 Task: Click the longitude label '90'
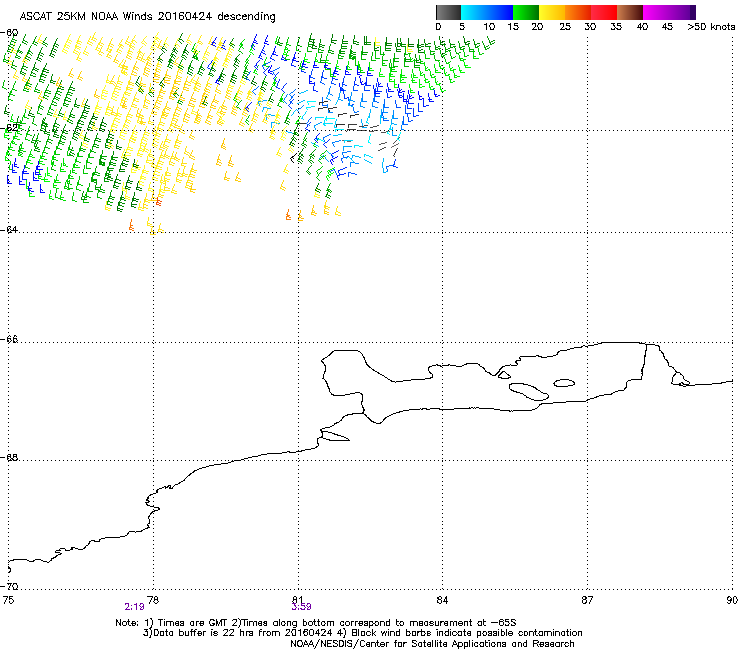coord(732,600)
